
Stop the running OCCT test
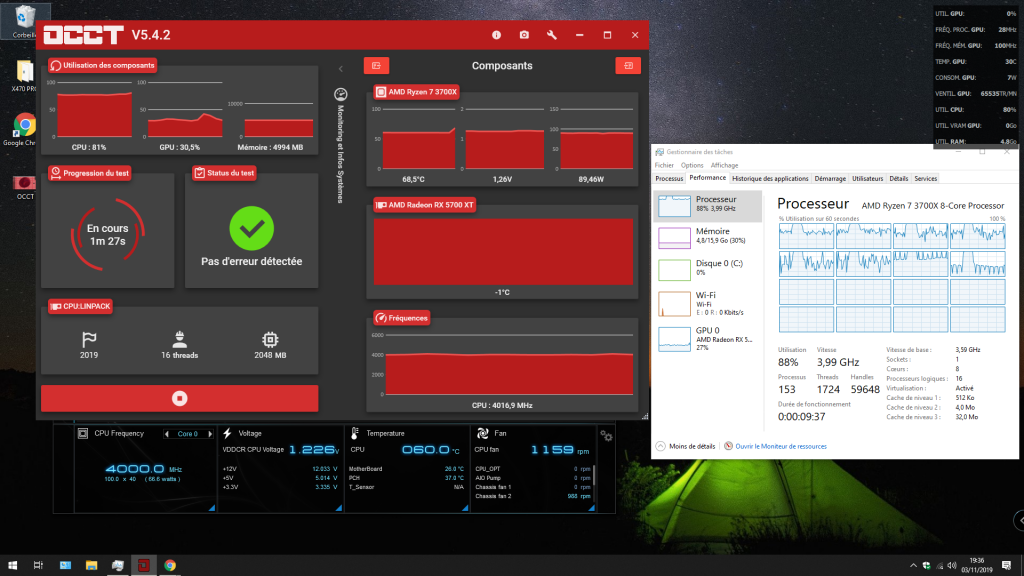[180, 398]
